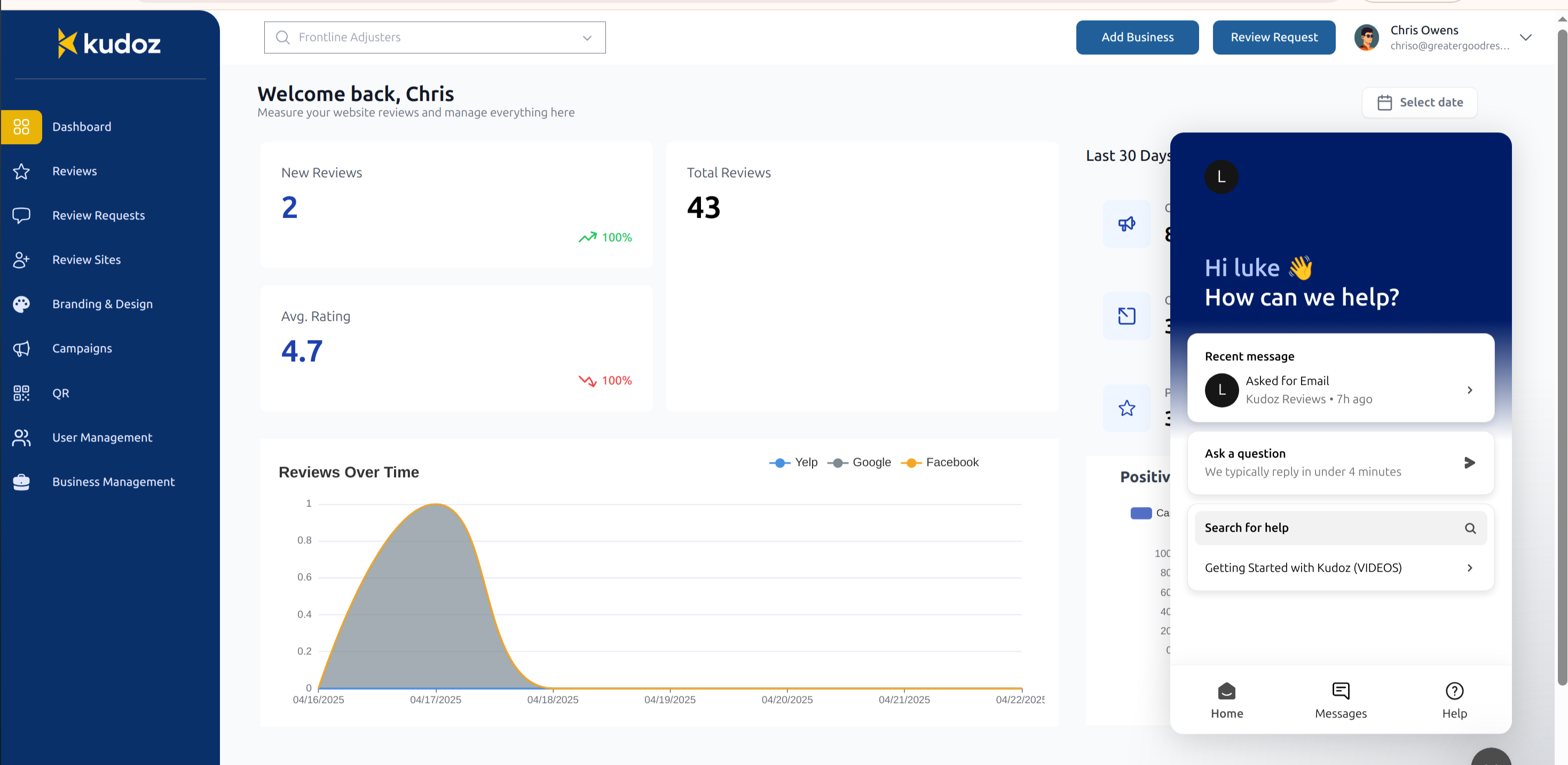Click the megaphone icon in Last 30 Days

point(1126,223)
